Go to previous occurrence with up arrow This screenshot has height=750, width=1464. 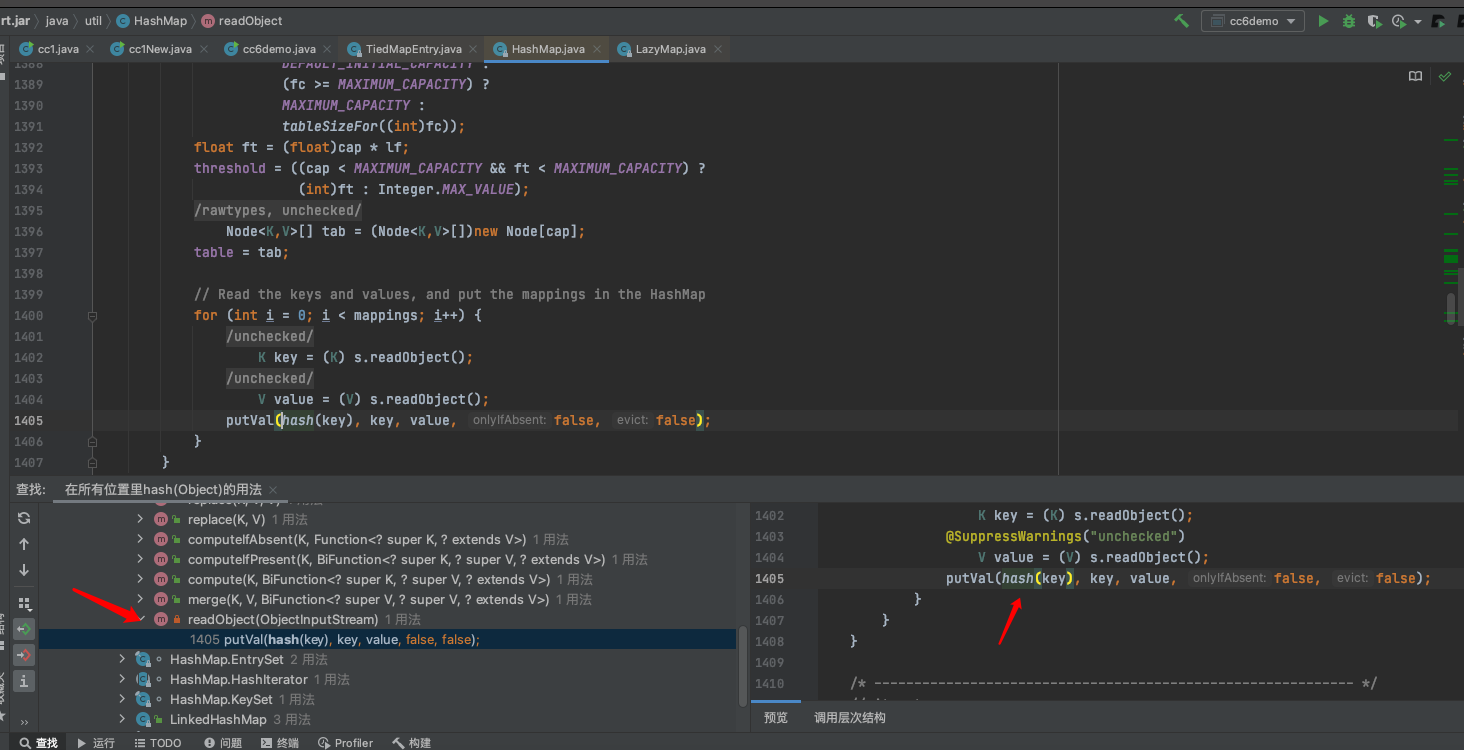[24, 544]
